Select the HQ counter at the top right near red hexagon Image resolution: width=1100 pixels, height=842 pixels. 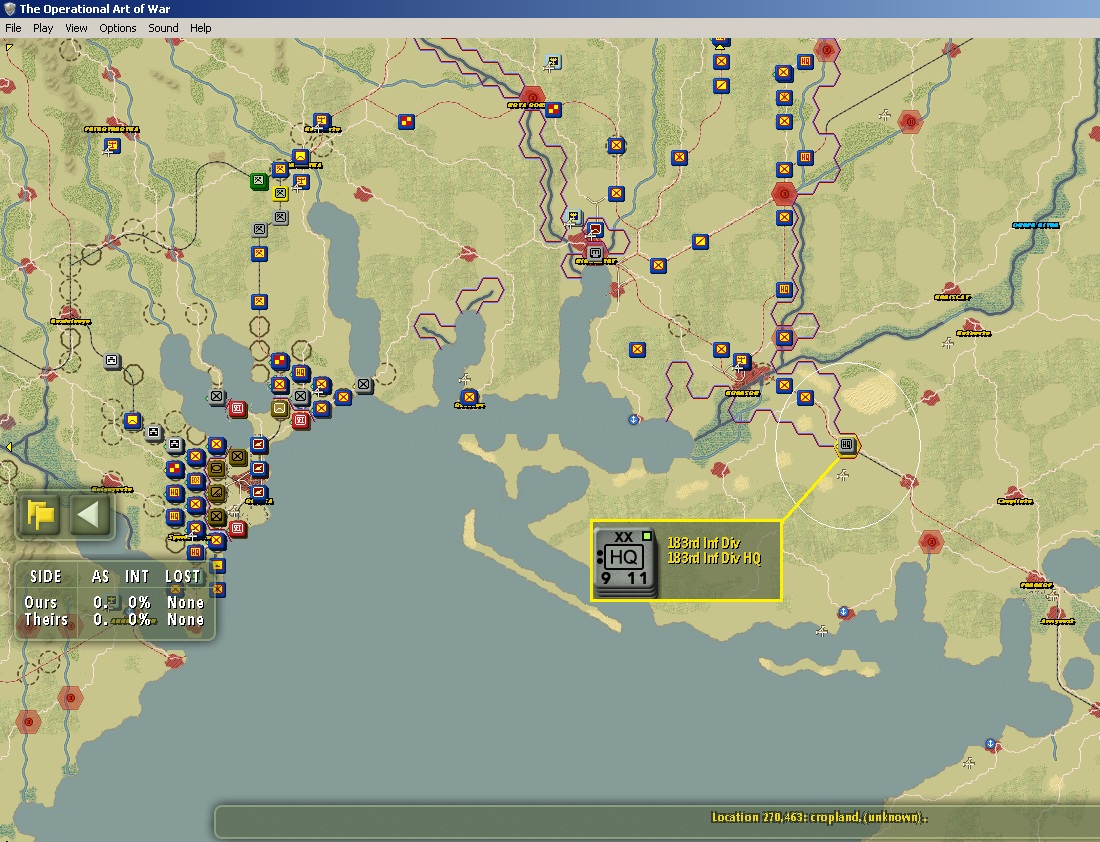pos(805,62)
